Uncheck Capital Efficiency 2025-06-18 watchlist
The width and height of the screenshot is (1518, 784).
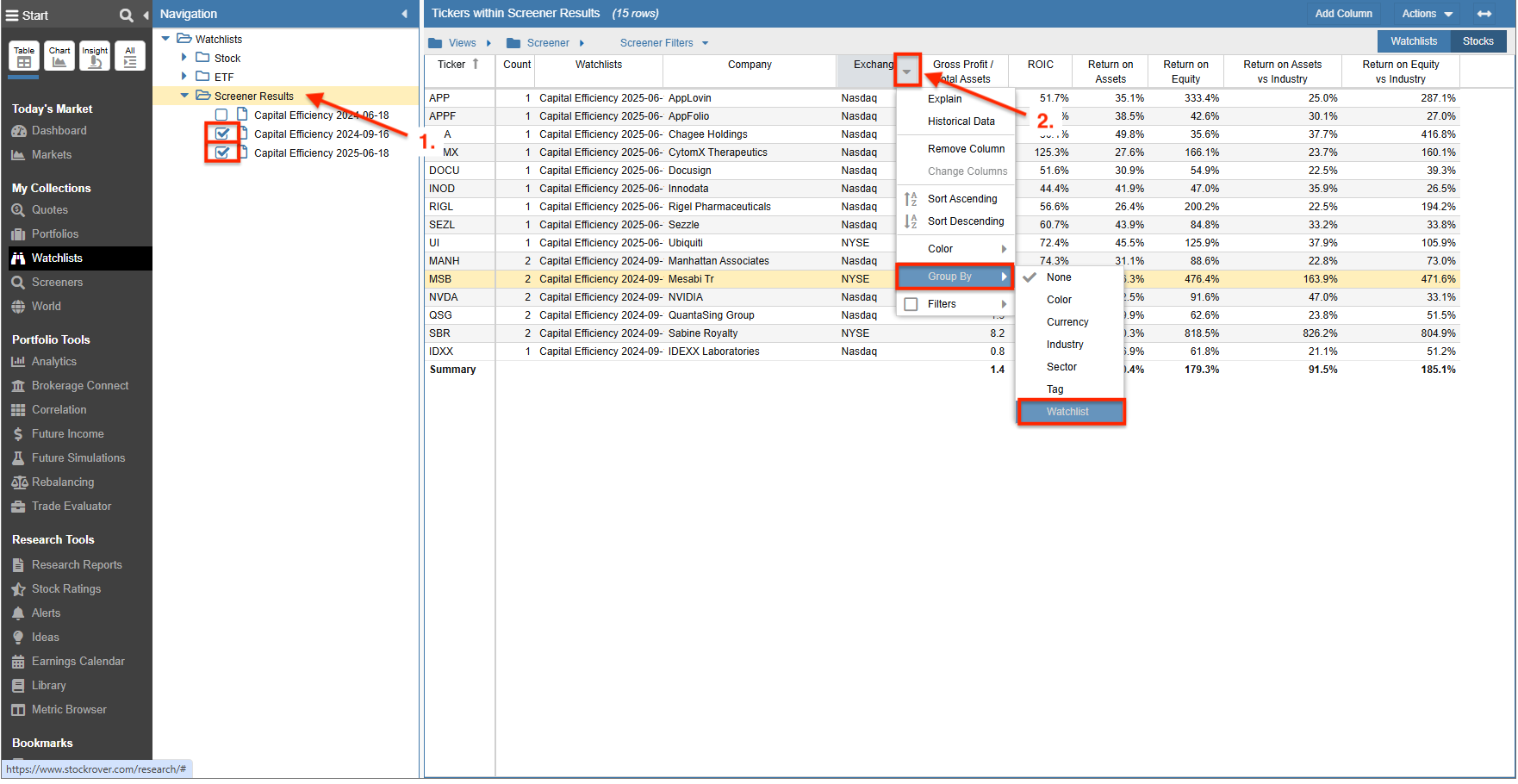coord(222,152)
